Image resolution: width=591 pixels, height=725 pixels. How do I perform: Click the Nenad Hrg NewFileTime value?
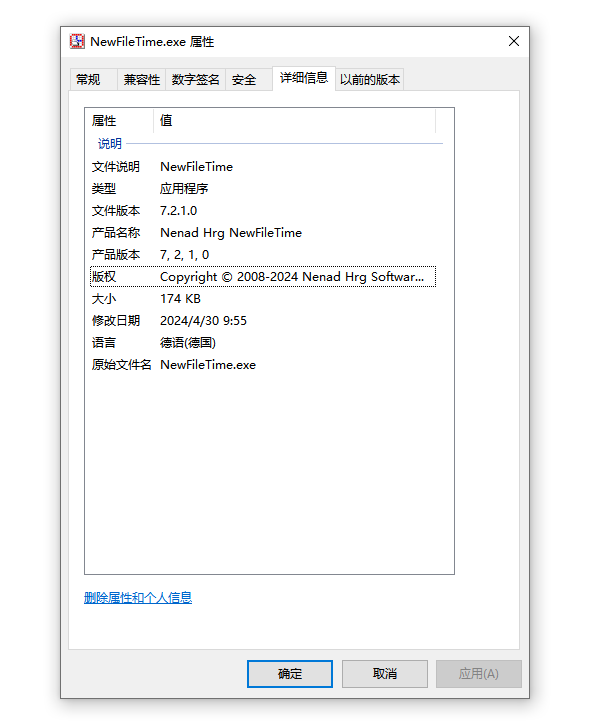(x=231, y=233)
